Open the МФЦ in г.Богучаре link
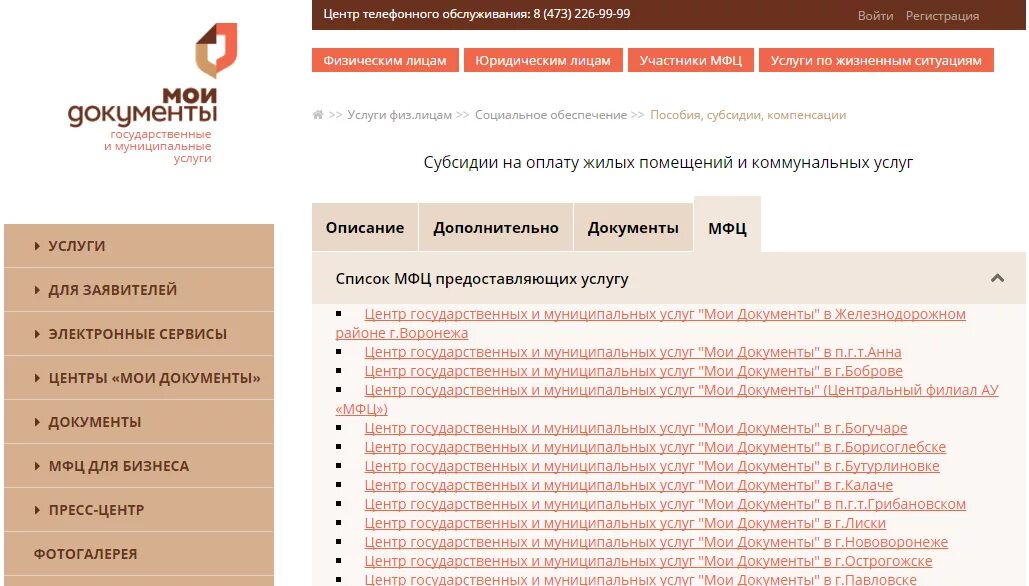Image resolution: width=1029 pixels, height=586 pixels. click(x=636, y=429)
